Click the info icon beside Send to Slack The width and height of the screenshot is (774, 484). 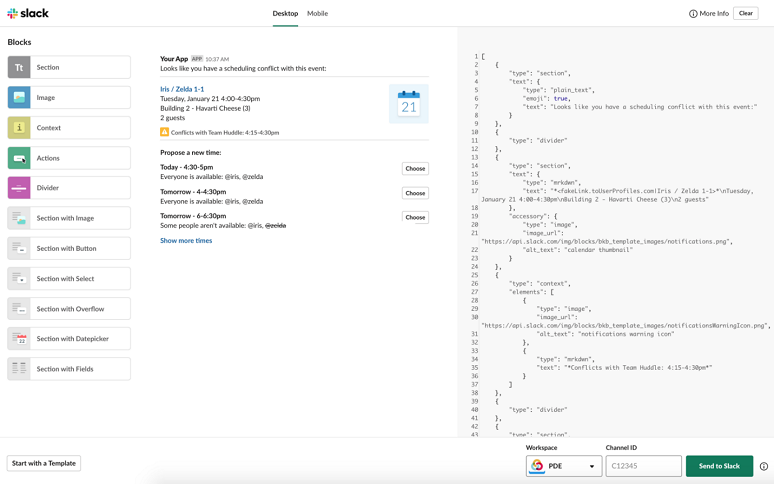click(x=764, y=466)
